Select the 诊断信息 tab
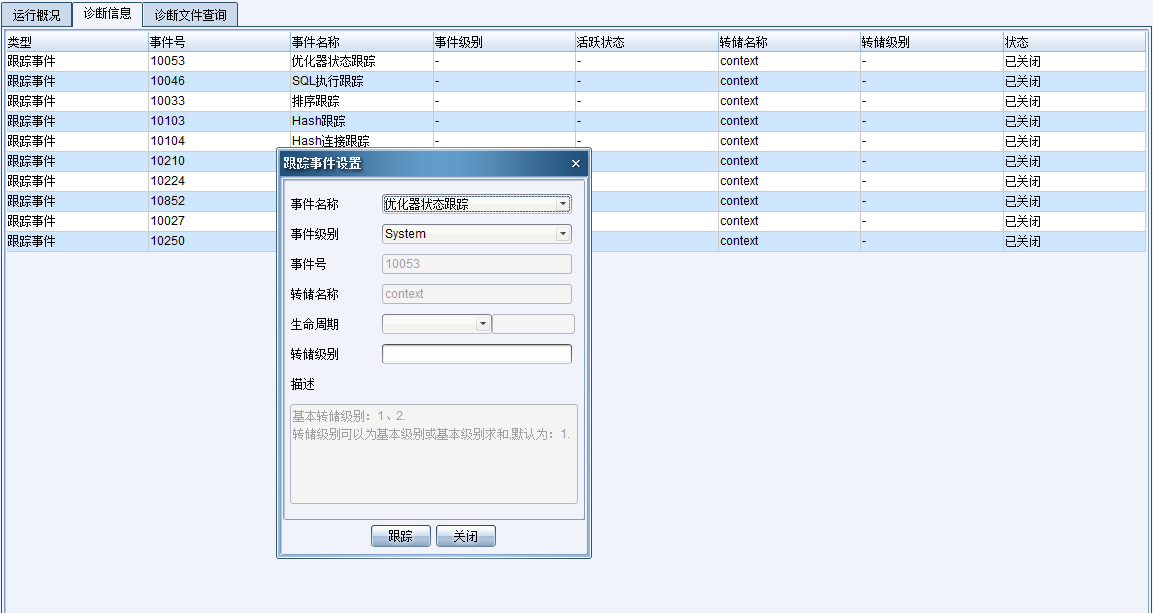This screenshot has width=1153, height=613. 106,14
